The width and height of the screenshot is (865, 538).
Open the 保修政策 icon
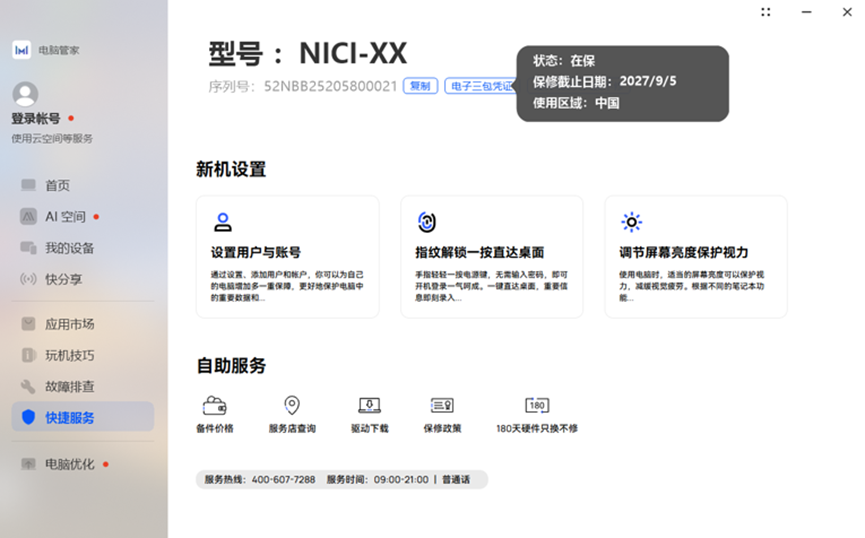coord(442,405)
